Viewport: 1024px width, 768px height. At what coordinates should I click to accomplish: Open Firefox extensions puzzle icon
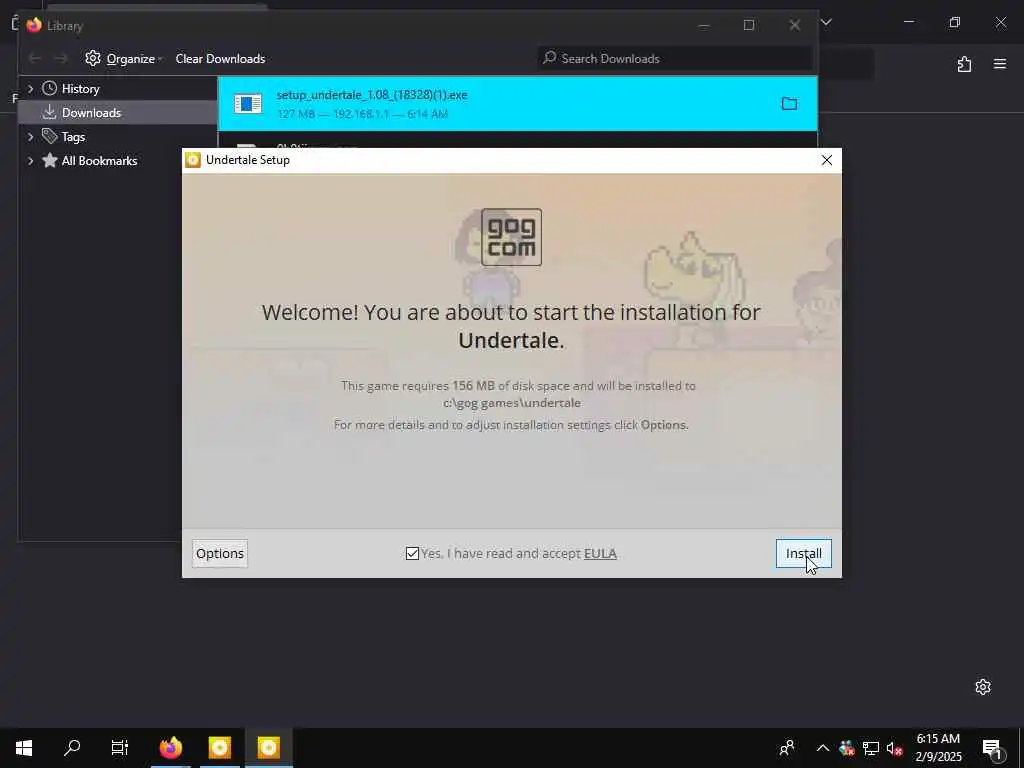pyautogui.click(x=964, y=64)
